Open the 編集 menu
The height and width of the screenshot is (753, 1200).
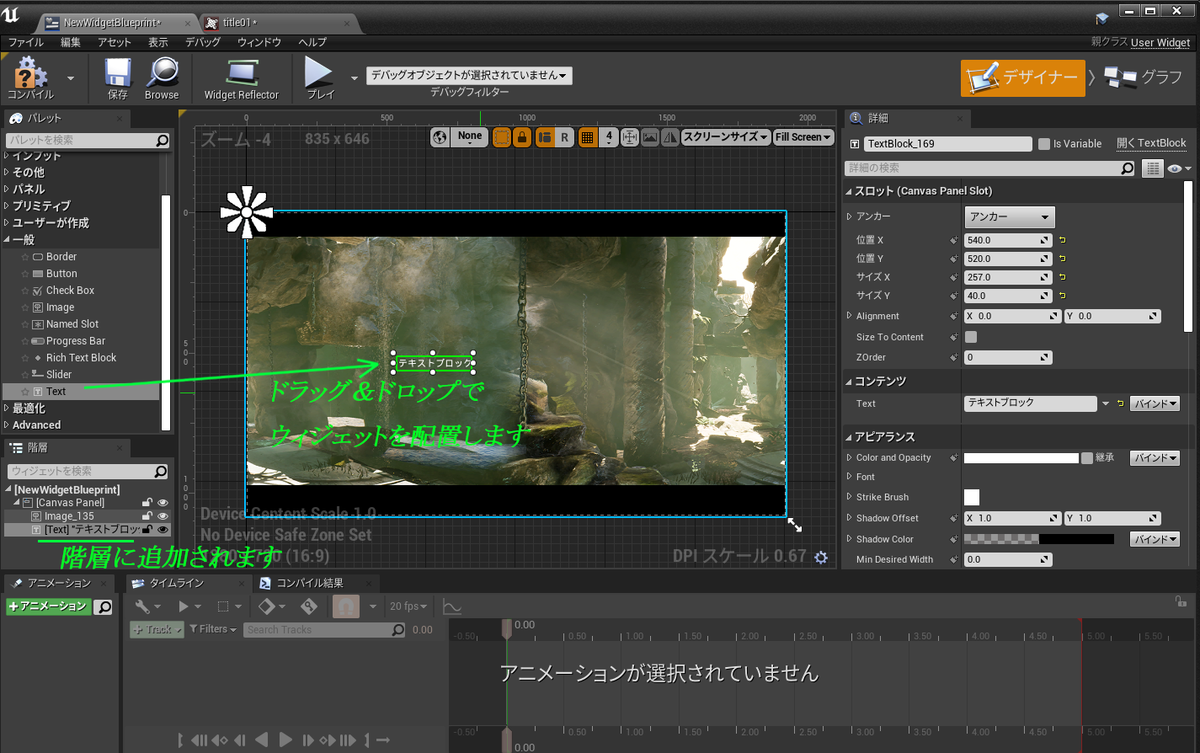pyautogui.click(x=70, y=43)
